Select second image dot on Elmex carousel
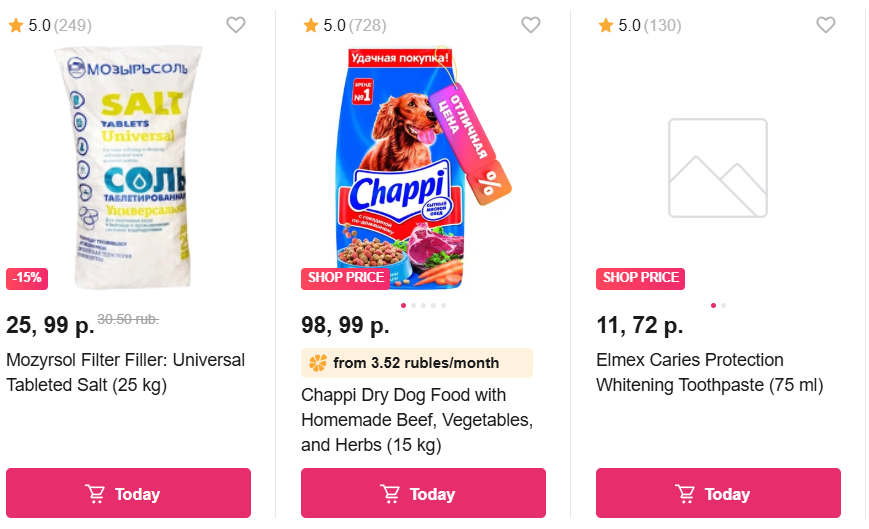This screenshot has height=529, width=869. pyautogui.click(x=724, y=305)
